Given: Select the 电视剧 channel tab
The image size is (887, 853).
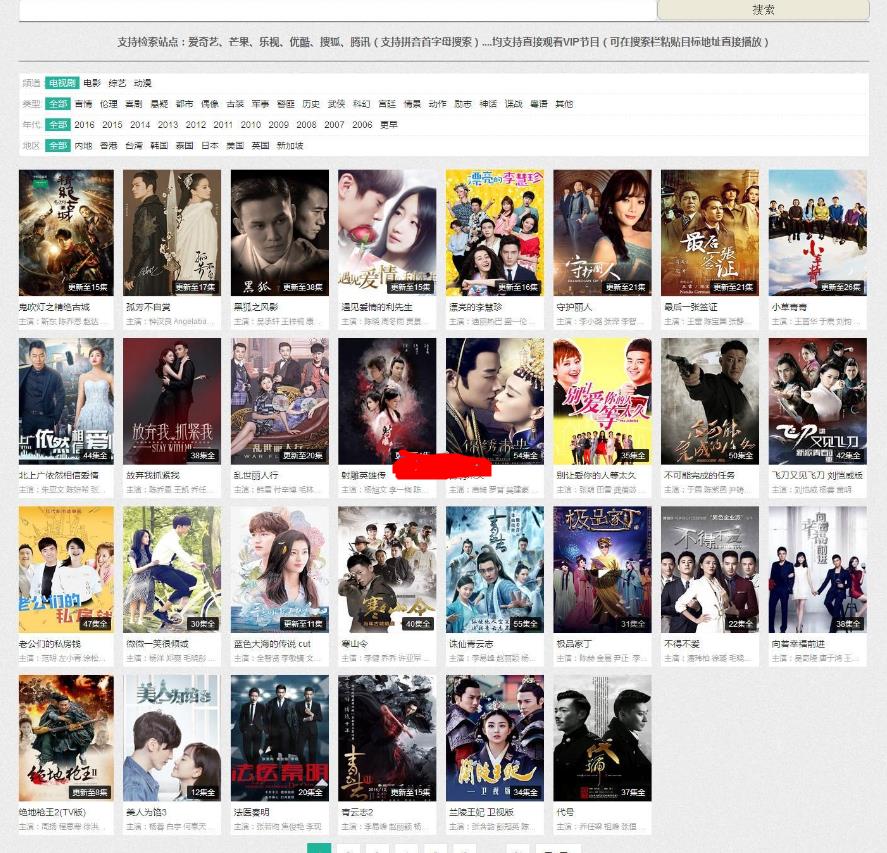Looking at the screenshot, I should coord(62,83).
